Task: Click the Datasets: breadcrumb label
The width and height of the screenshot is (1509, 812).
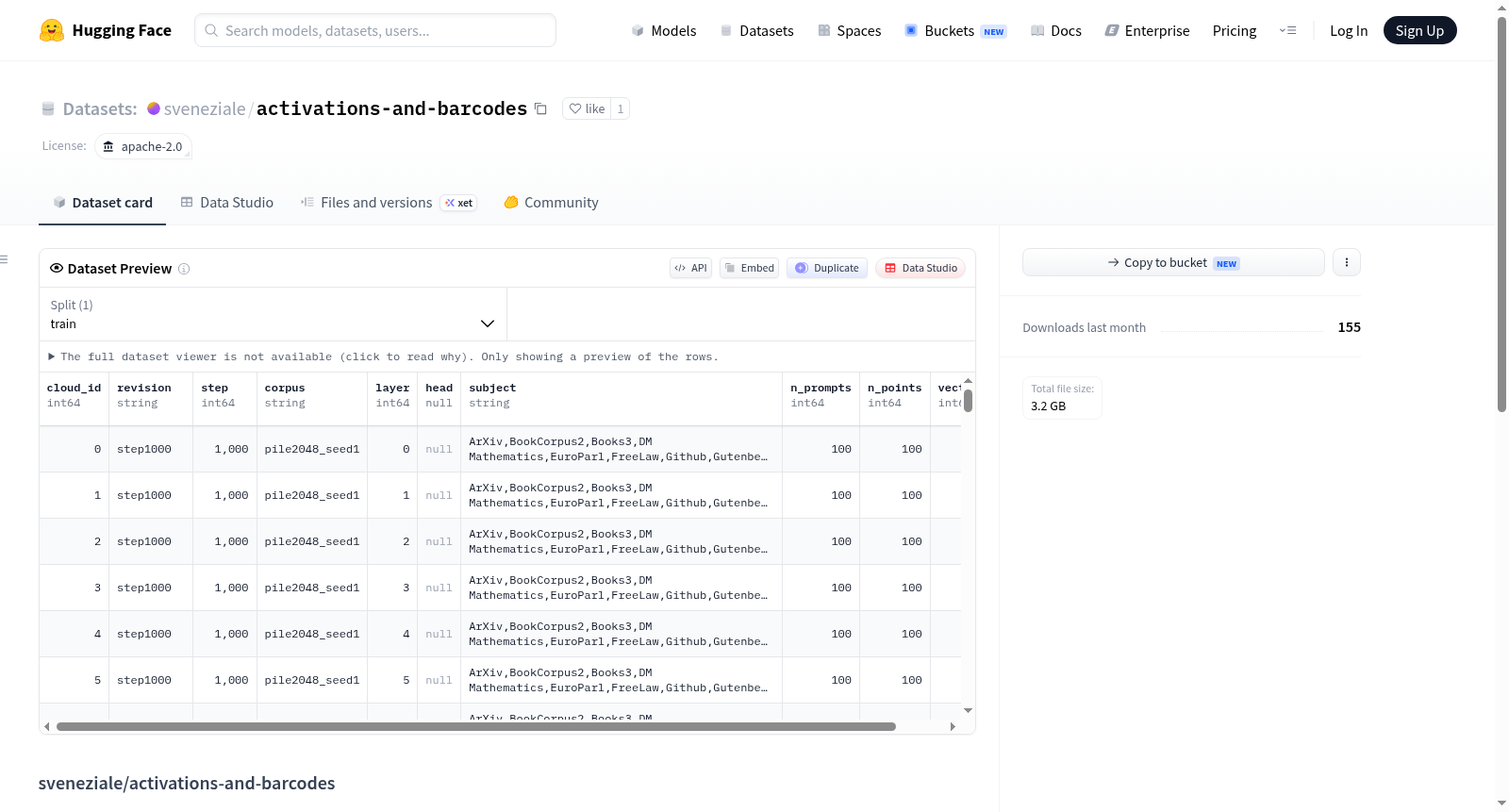Action: point(100,108)
